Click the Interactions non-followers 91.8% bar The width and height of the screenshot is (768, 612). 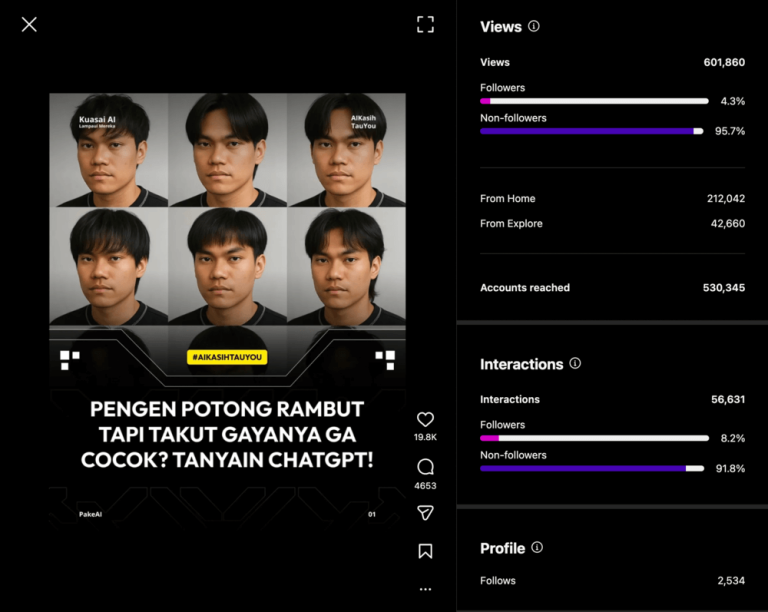coord(592,469)
